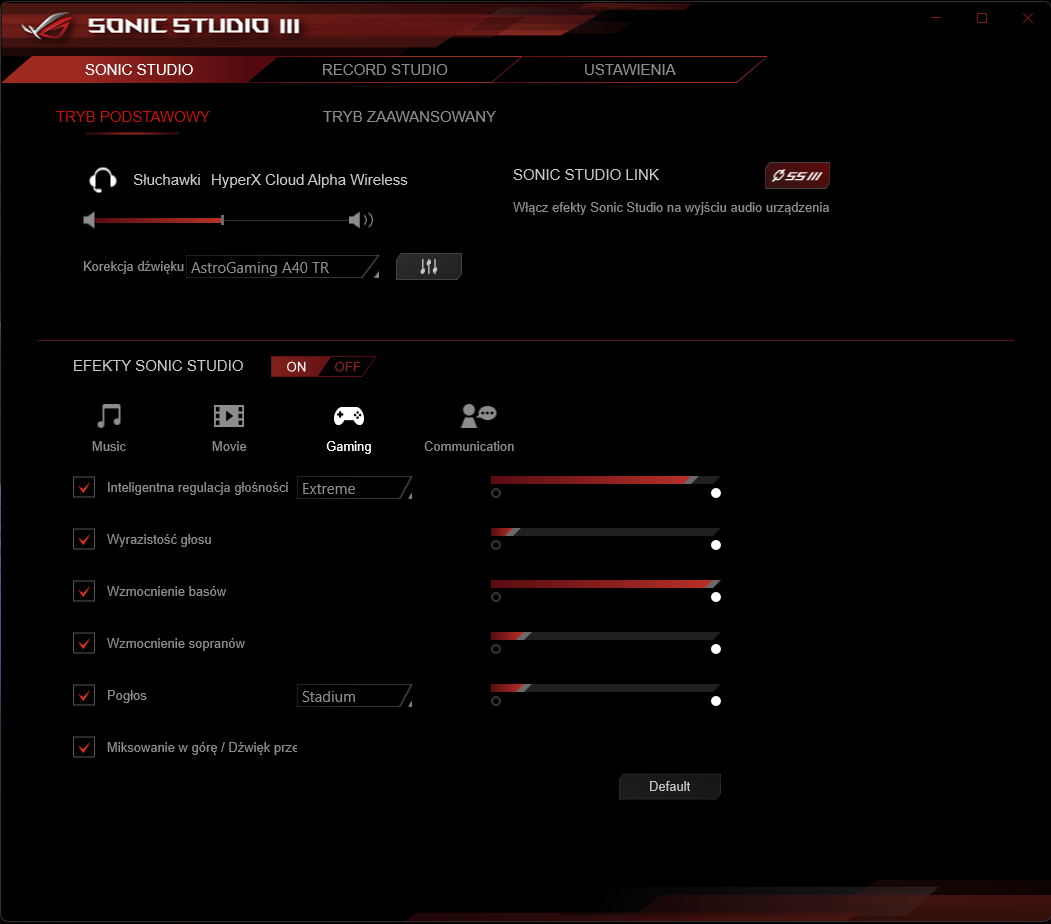This screenshot has width=1051, height=924.
Task: Switch to SONIC STUDIO tab
Action: click(x=139, y=70)
